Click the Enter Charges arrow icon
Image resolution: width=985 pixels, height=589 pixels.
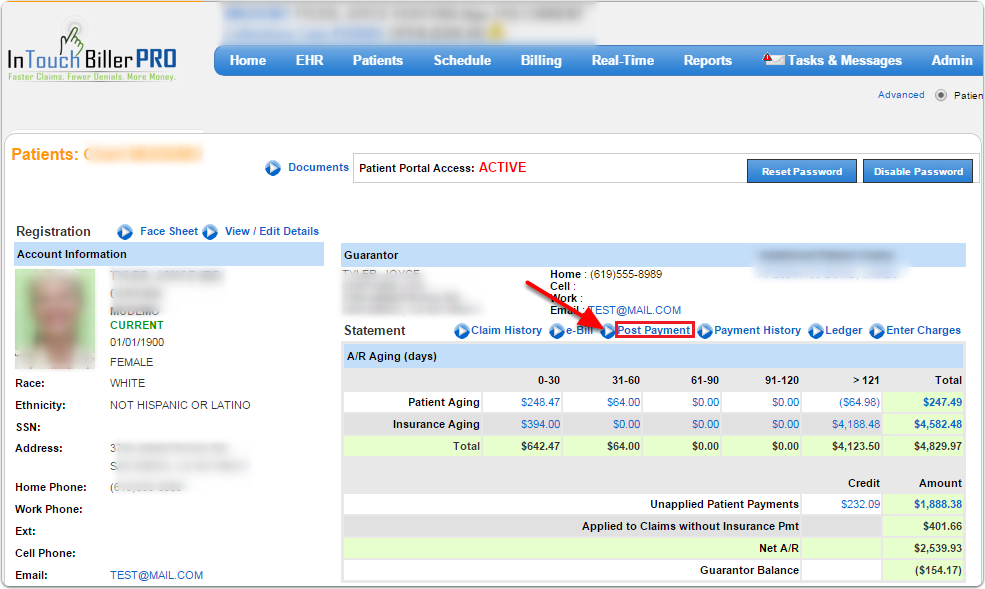coord(877,331)
